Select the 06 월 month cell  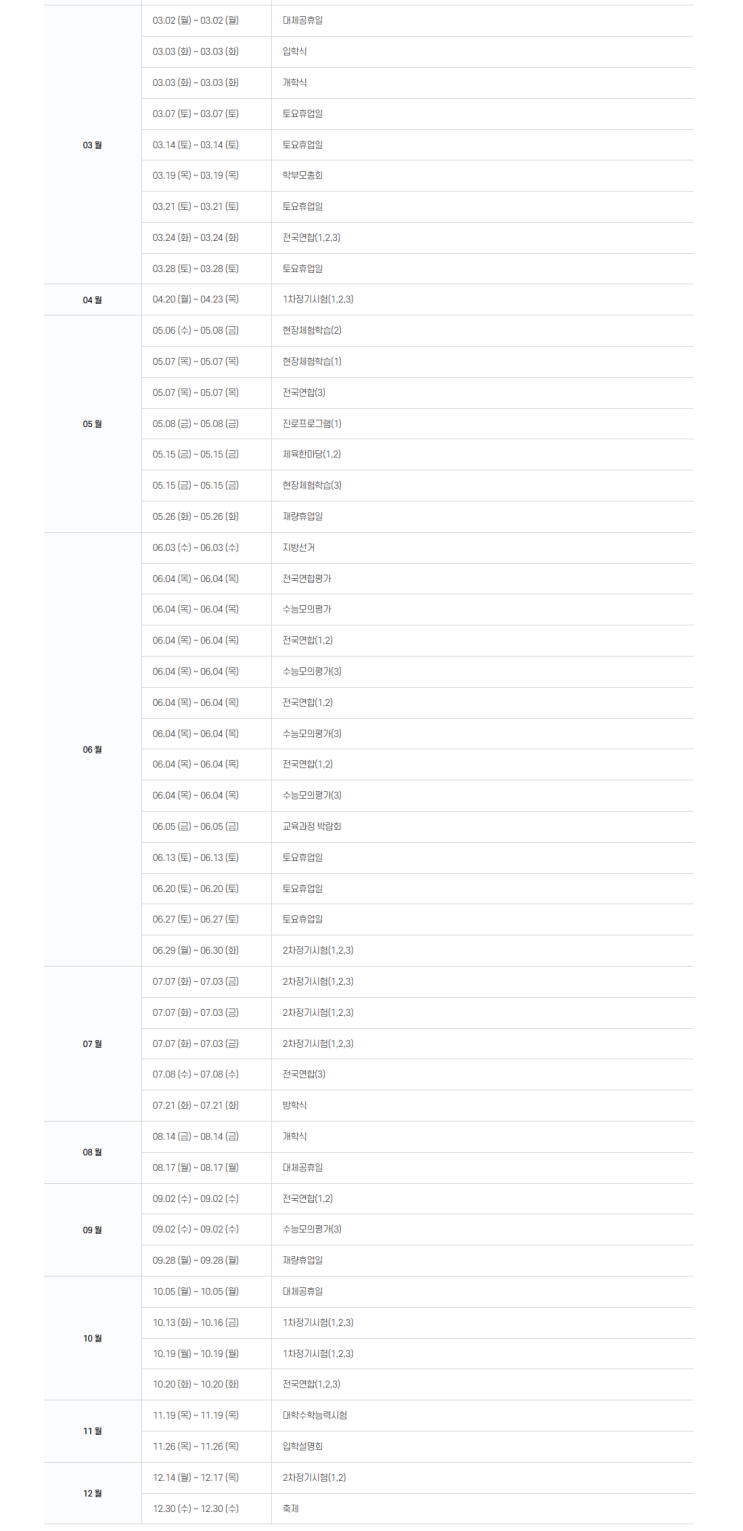(92, 749)
